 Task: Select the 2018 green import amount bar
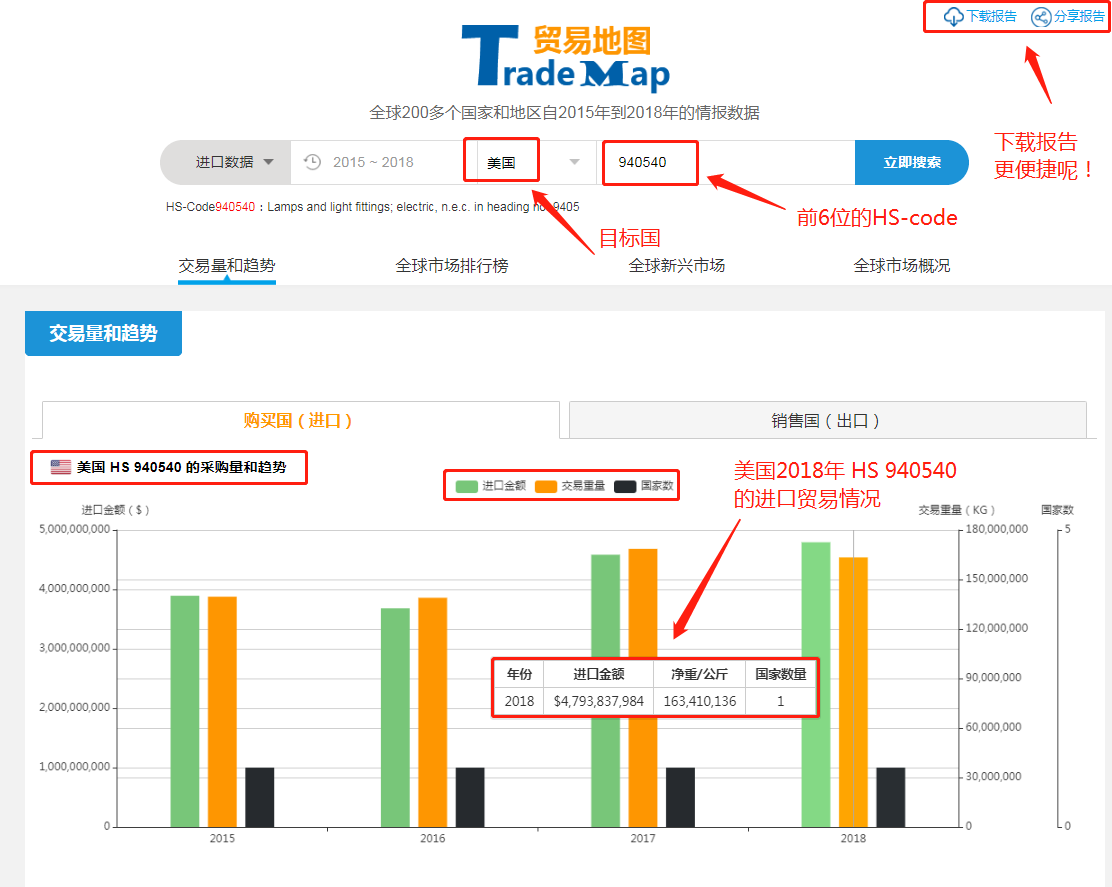(x=816, y=684)
